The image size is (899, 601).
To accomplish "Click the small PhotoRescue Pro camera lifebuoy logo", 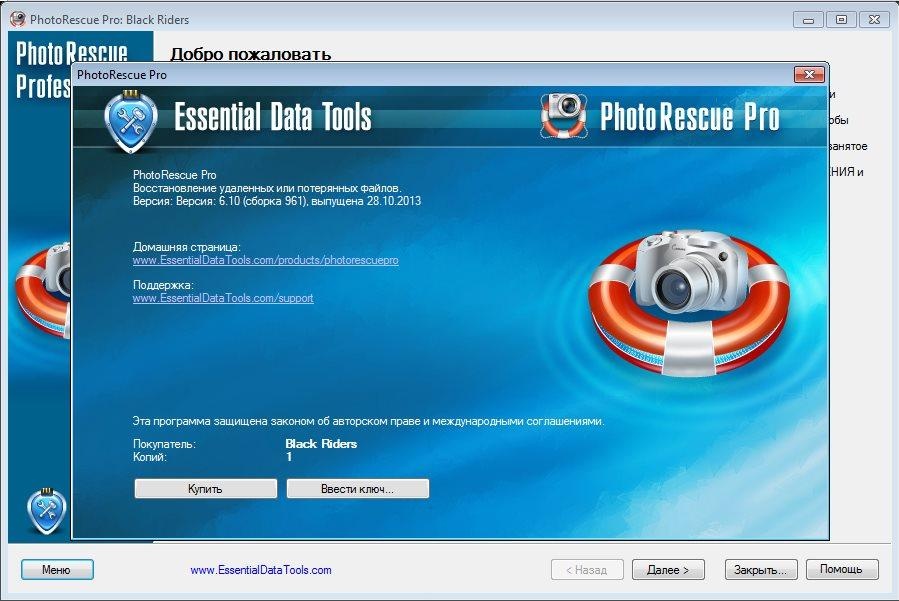I will coord(564,115).
